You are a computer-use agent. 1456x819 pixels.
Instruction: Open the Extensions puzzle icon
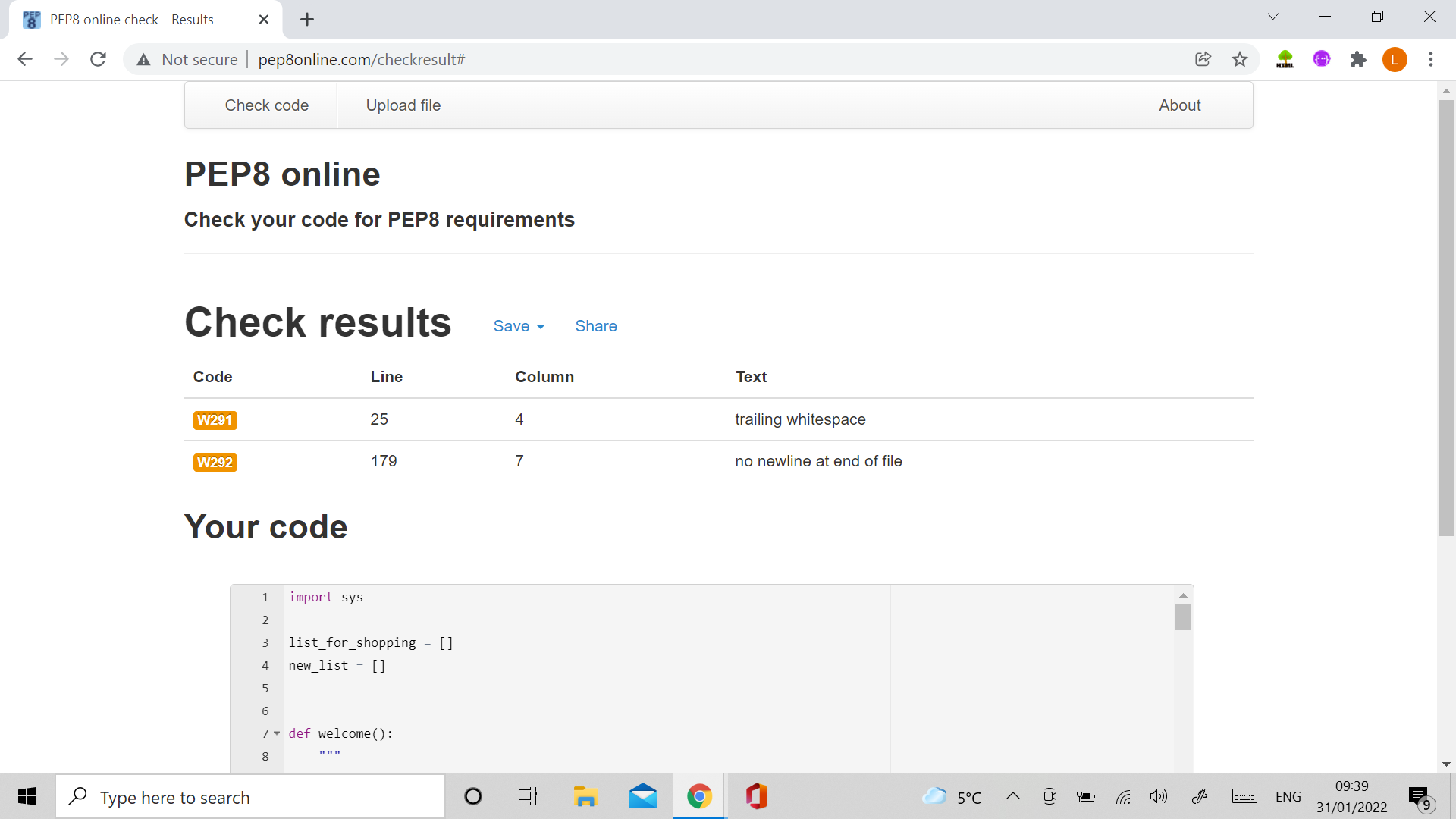click(1357, 59)
